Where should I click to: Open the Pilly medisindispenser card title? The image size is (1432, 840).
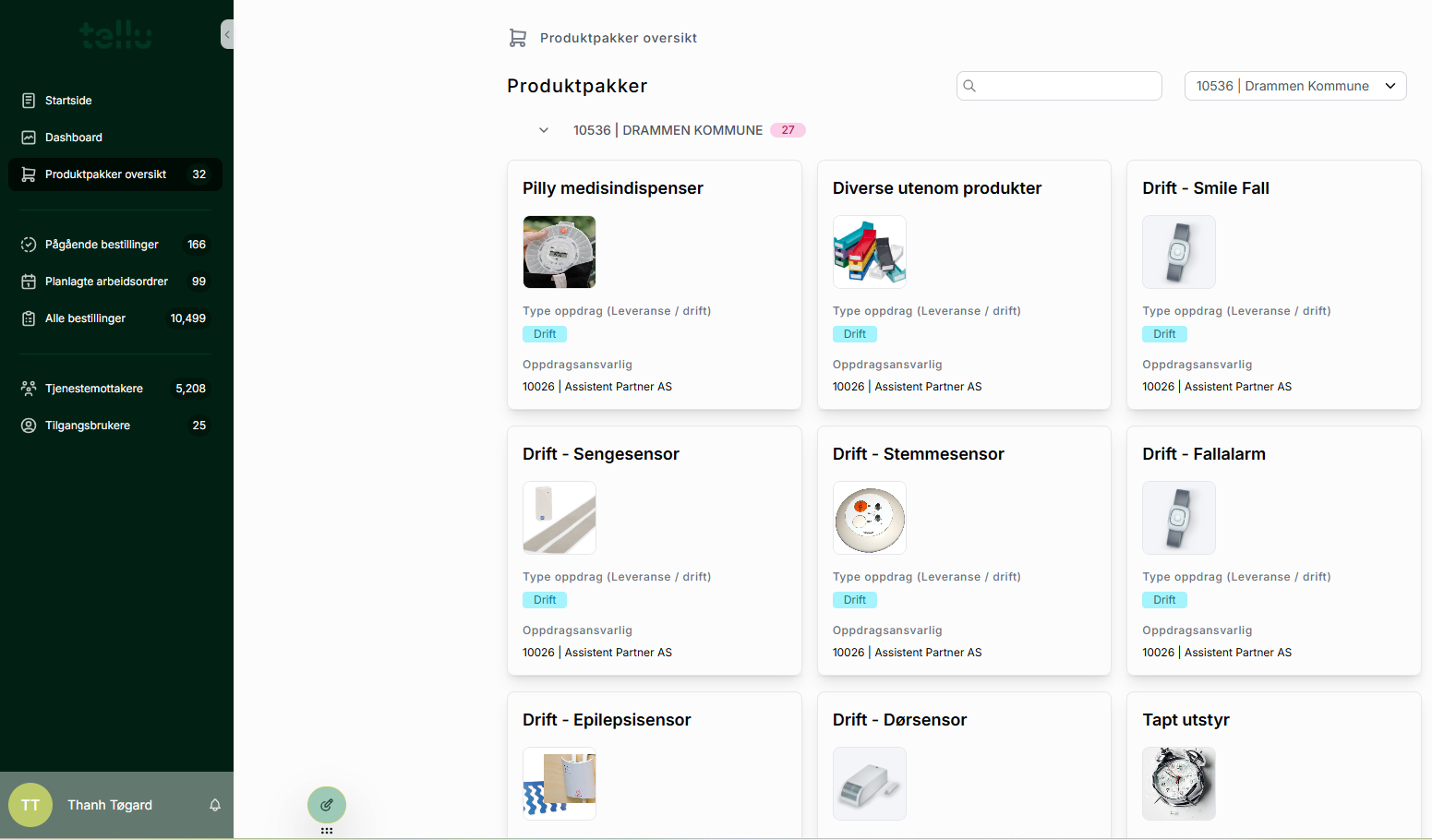612,188
